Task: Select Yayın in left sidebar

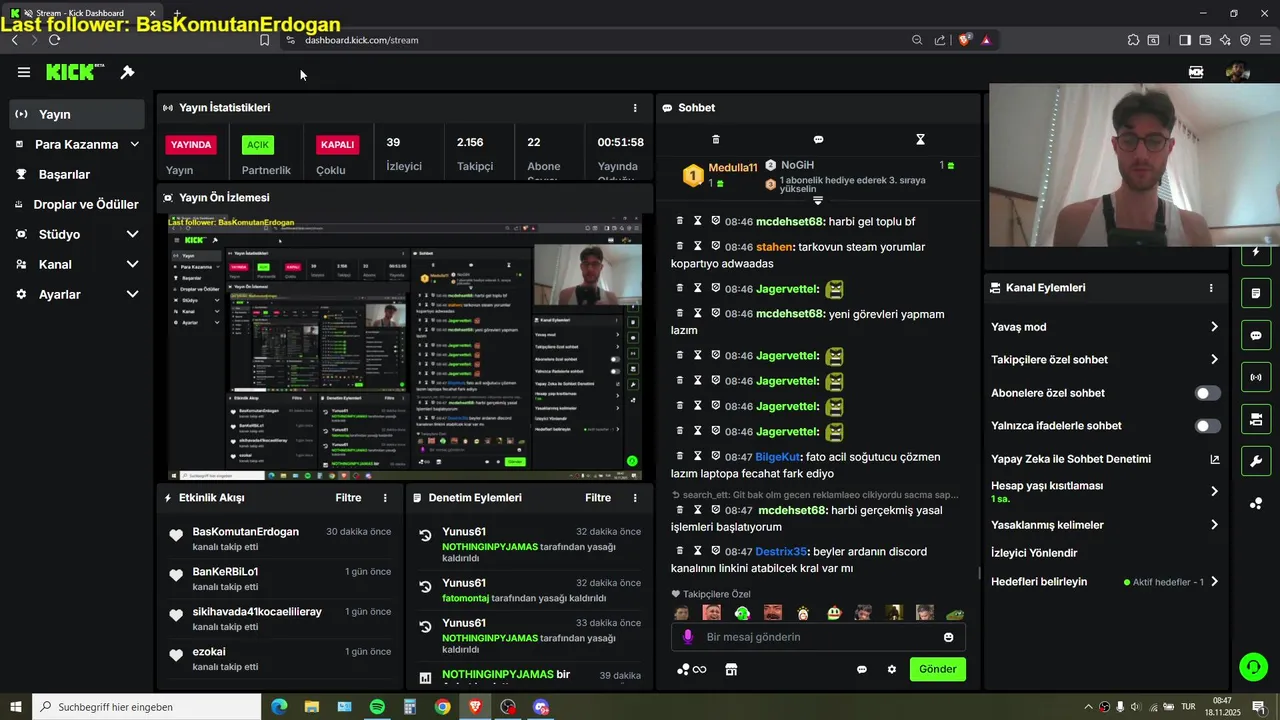Action: click(x=77, y=114)
